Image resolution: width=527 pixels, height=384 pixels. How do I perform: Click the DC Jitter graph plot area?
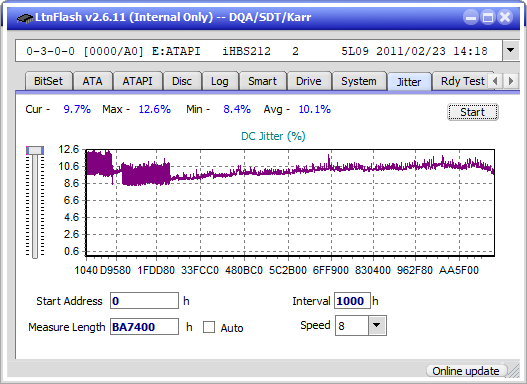click(x=290, y=203)
